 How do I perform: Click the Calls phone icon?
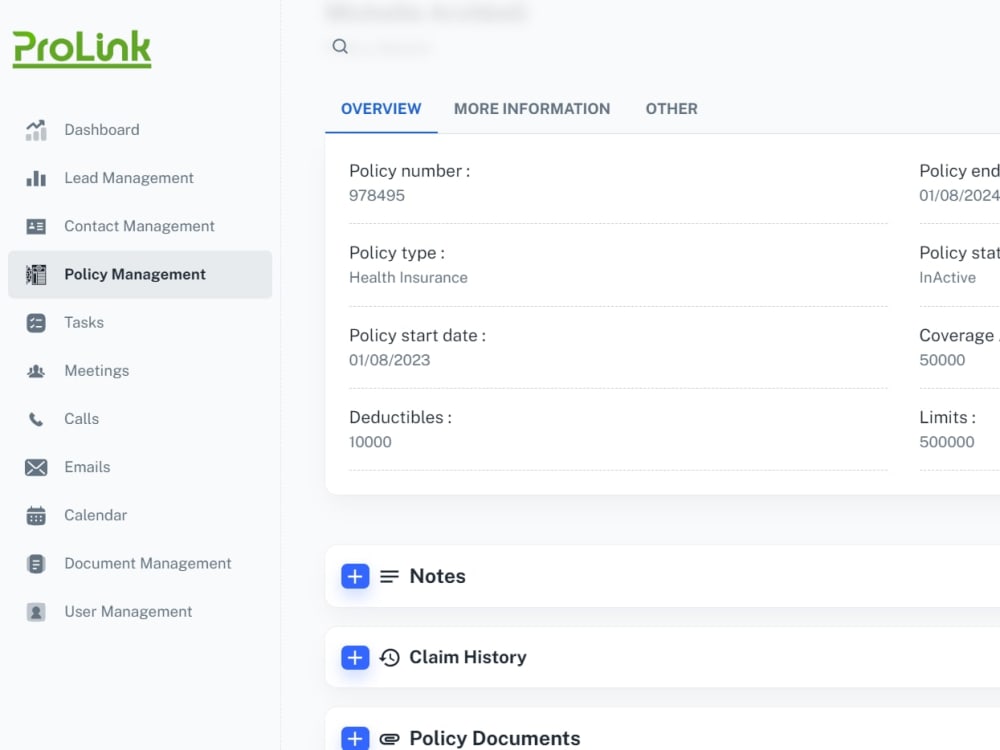pos(36,419)
